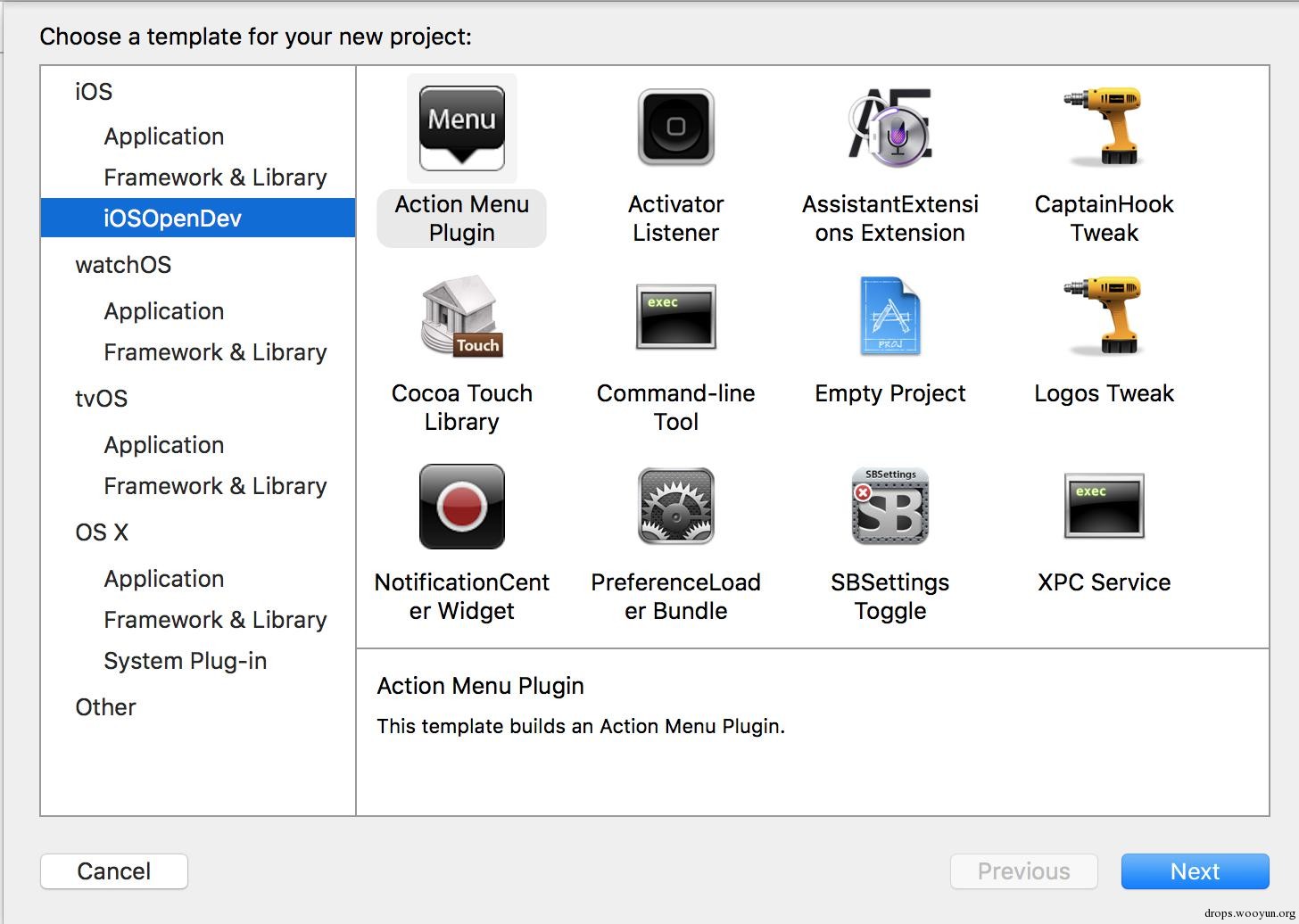Select the Command-line Tool template icon
Viewport: 1299px width, 924px height.
coord(675,317)
